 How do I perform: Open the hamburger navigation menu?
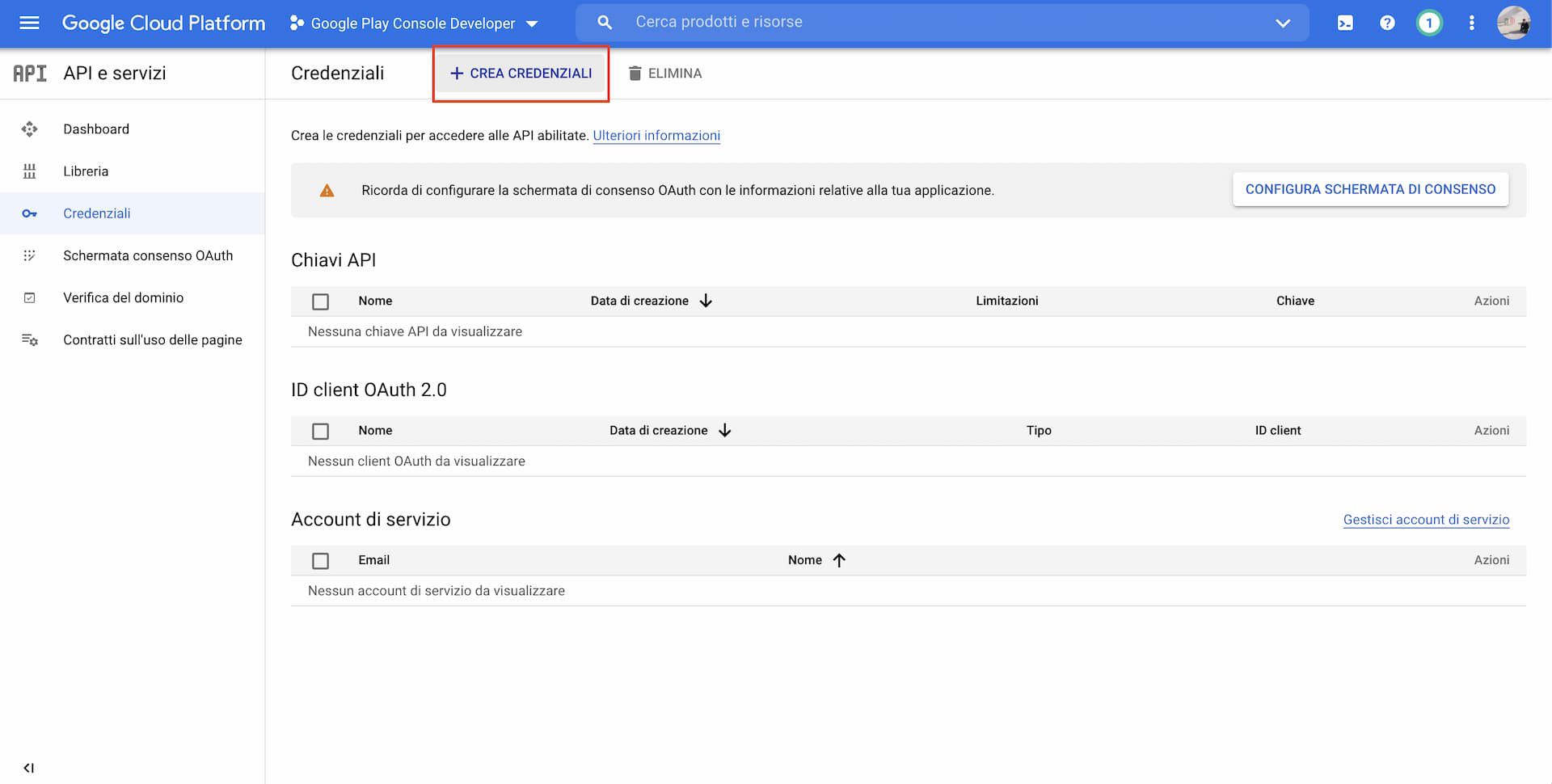(29, 23)
